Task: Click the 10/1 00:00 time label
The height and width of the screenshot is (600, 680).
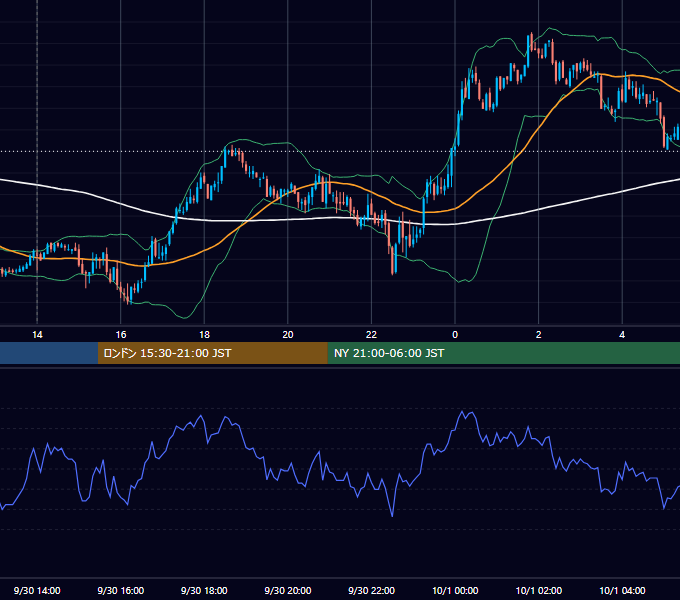Action: (x=455, y=590)
